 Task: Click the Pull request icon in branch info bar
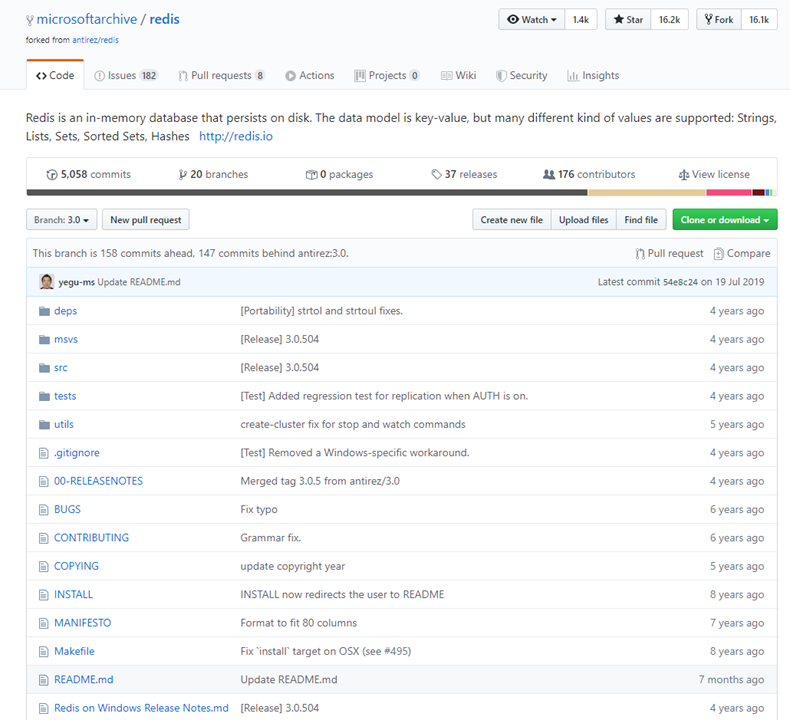[x=640, y=253]
